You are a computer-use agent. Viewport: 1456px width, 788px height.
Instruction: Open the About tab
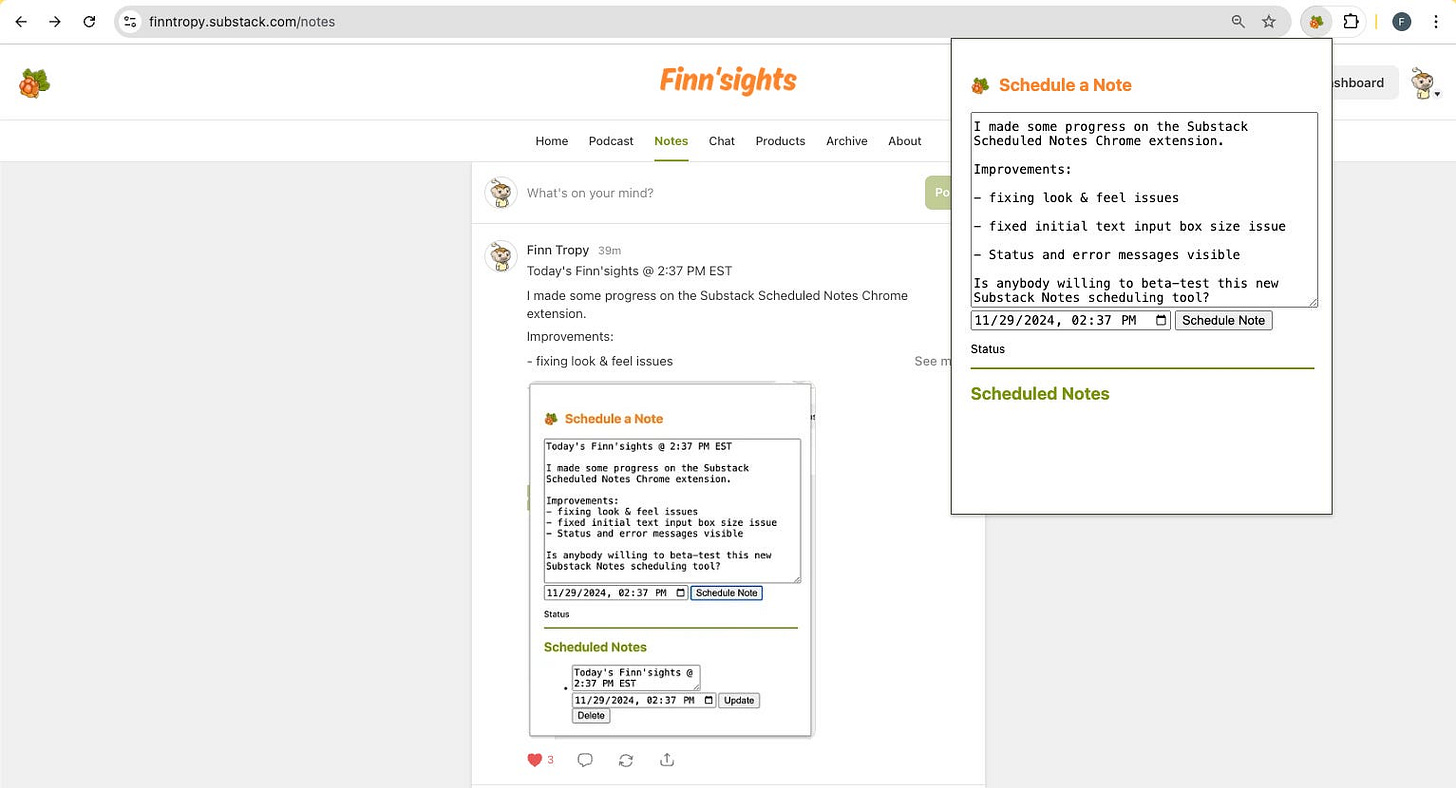click(x=904, y=141)
